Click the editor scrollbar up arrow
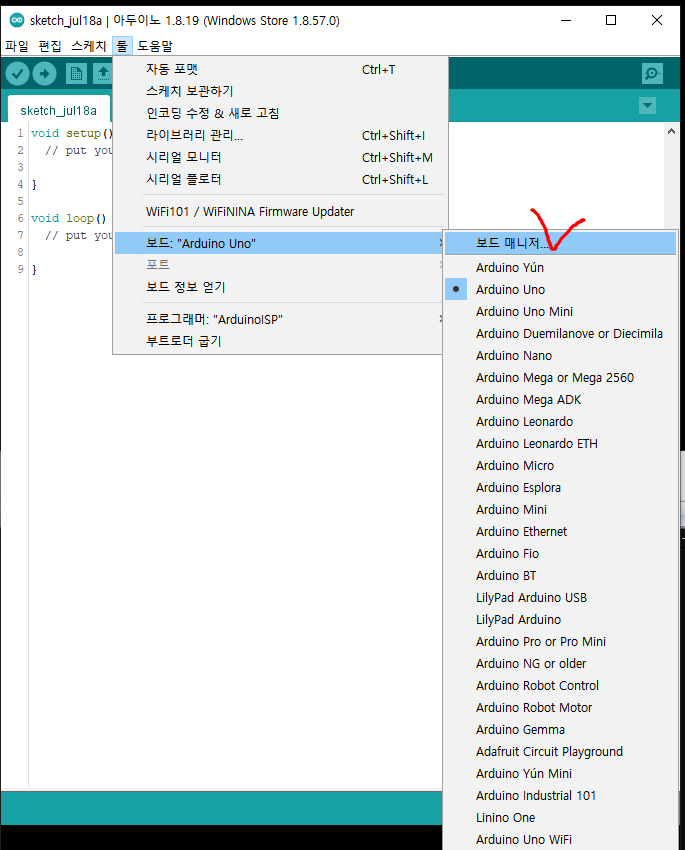685x850 pixels. [x=671, y=131]
